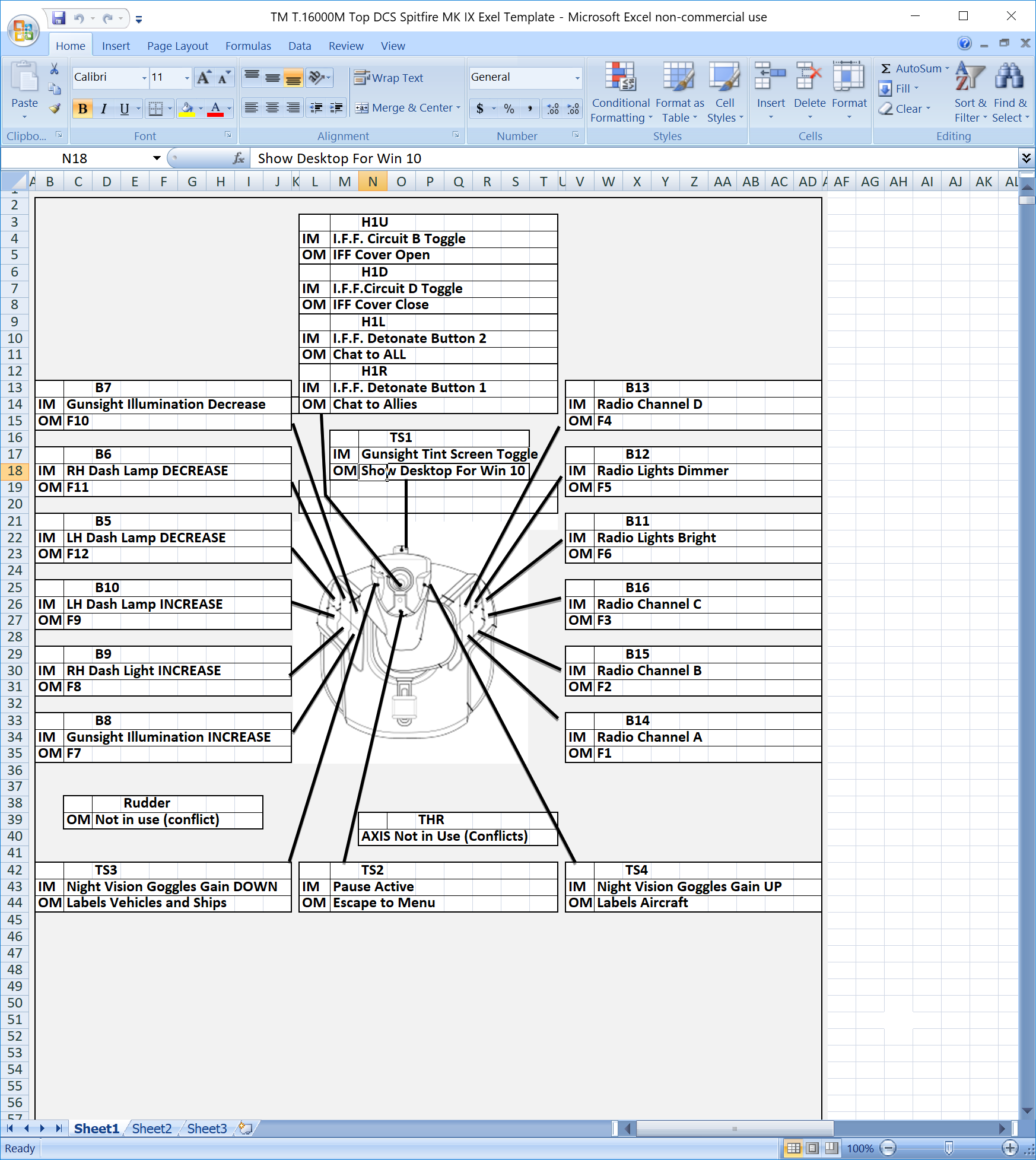Viewport: 1036px width, 1160px height.
Task: Open the Merge & Center dropdown arrow
Action: point(458,108)
